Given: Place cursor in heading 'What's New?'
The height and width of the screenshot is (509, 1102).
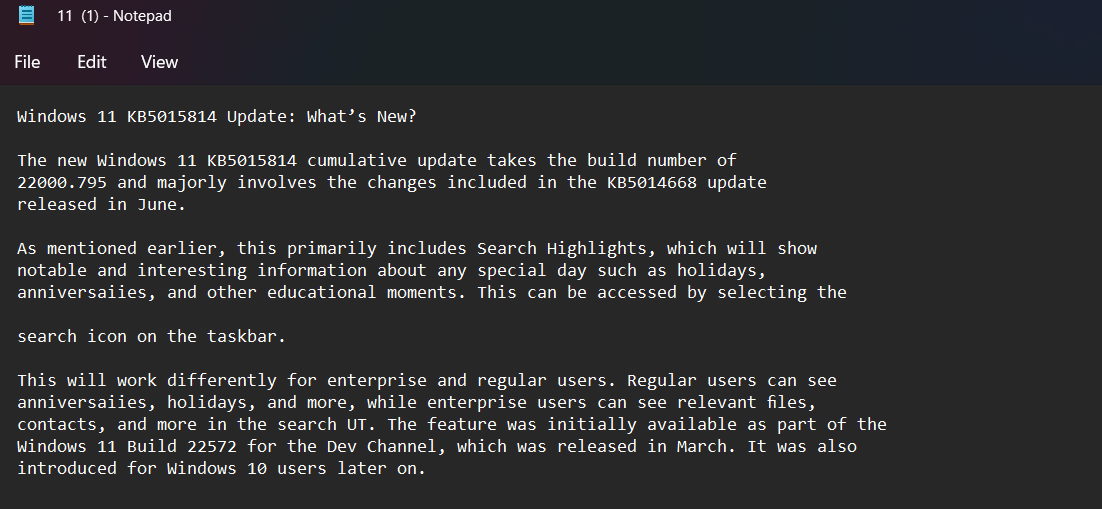Looking at the screenshot, I should point(362,116).
